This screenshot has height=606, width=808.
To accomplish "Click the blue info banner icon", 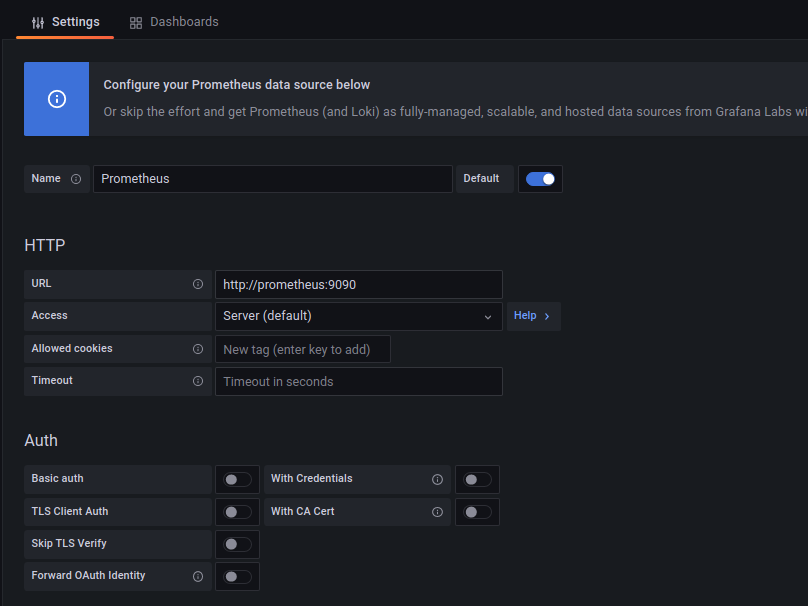I will pyautogui.click(x=57, y=99).
